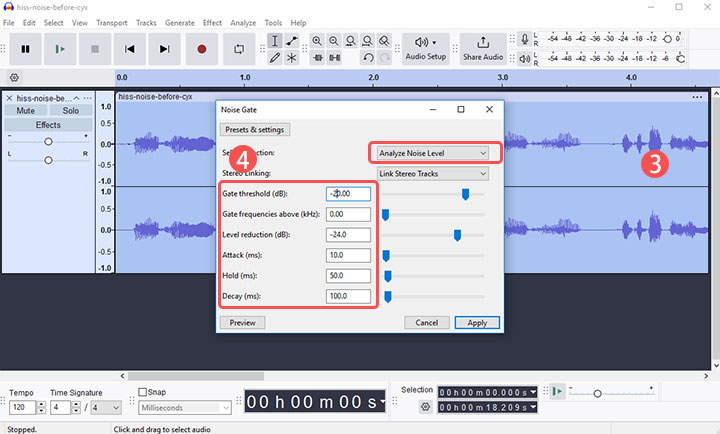Open Selection toolbar gear settings
The height and width of the screenshot is (434, 720).
[x=426, y=407]
